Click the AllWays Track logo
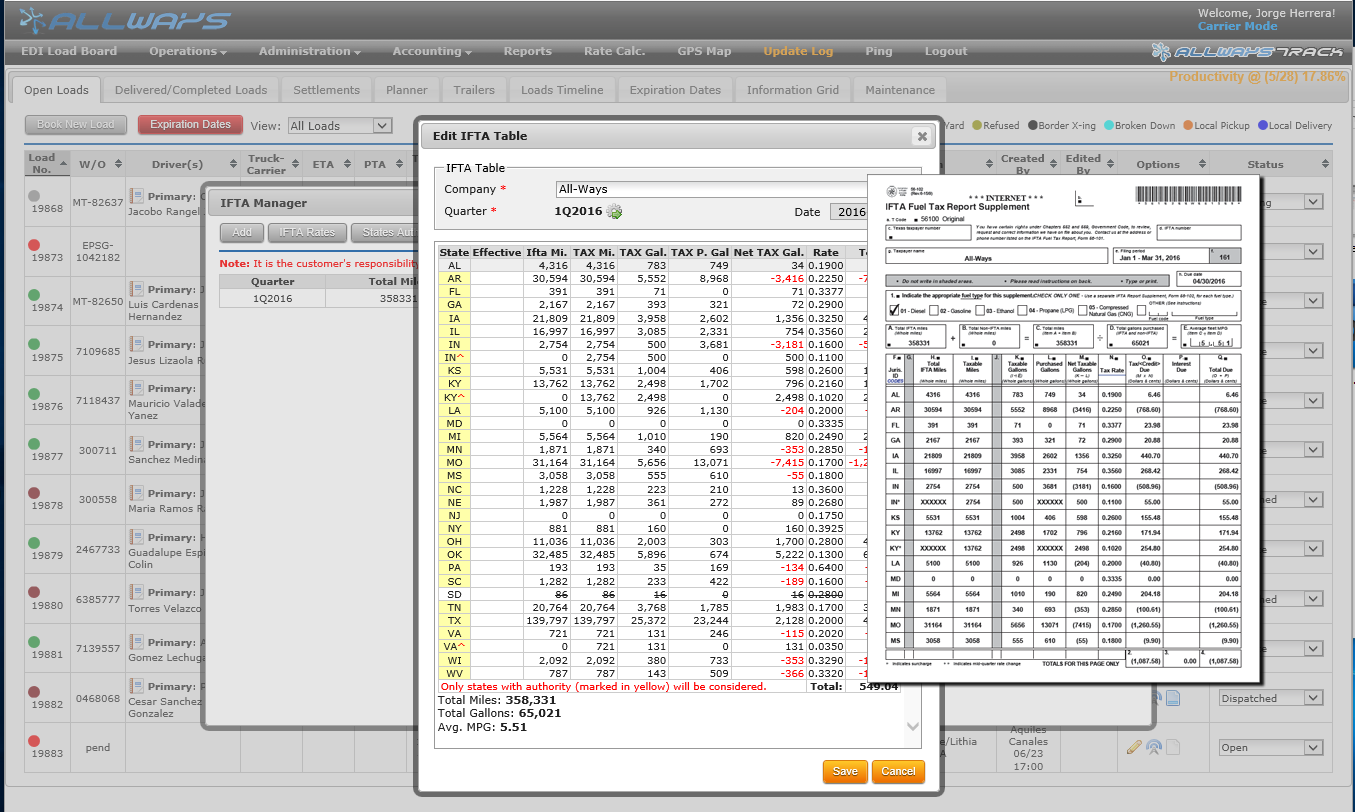Viewport: 1355px width, 812px height. tap(1246, 52)
